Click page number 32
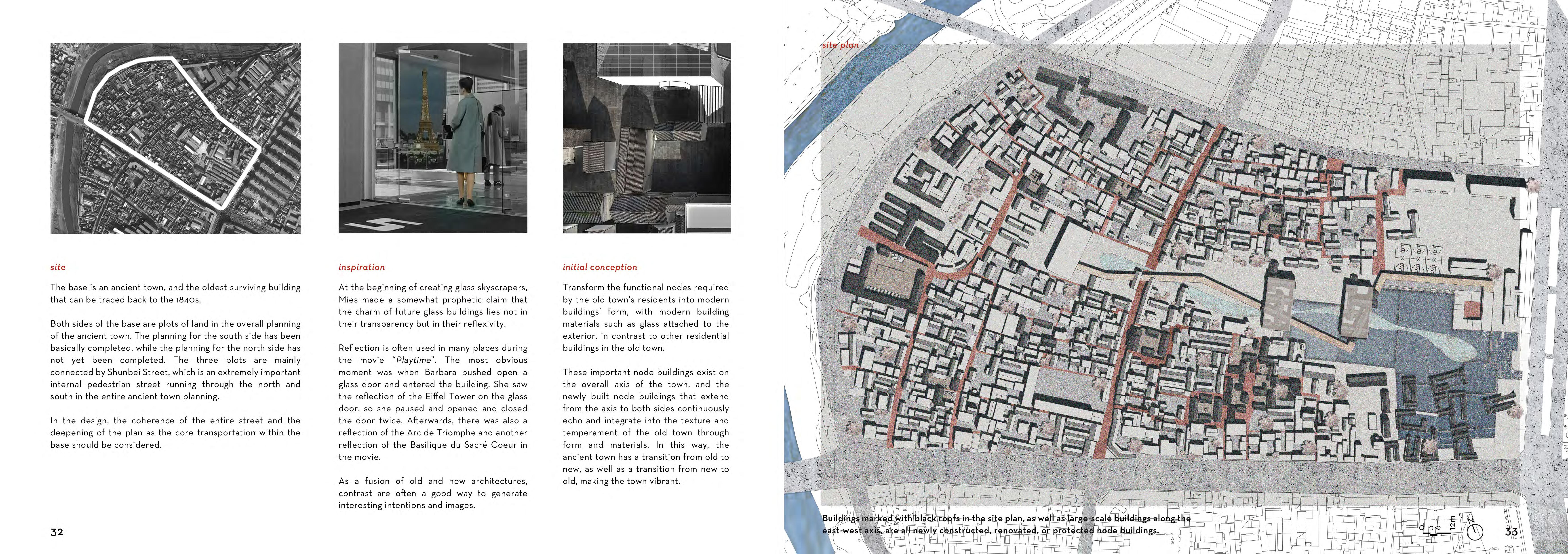This screenshot has height=554, width=1568. coord(57,532)
